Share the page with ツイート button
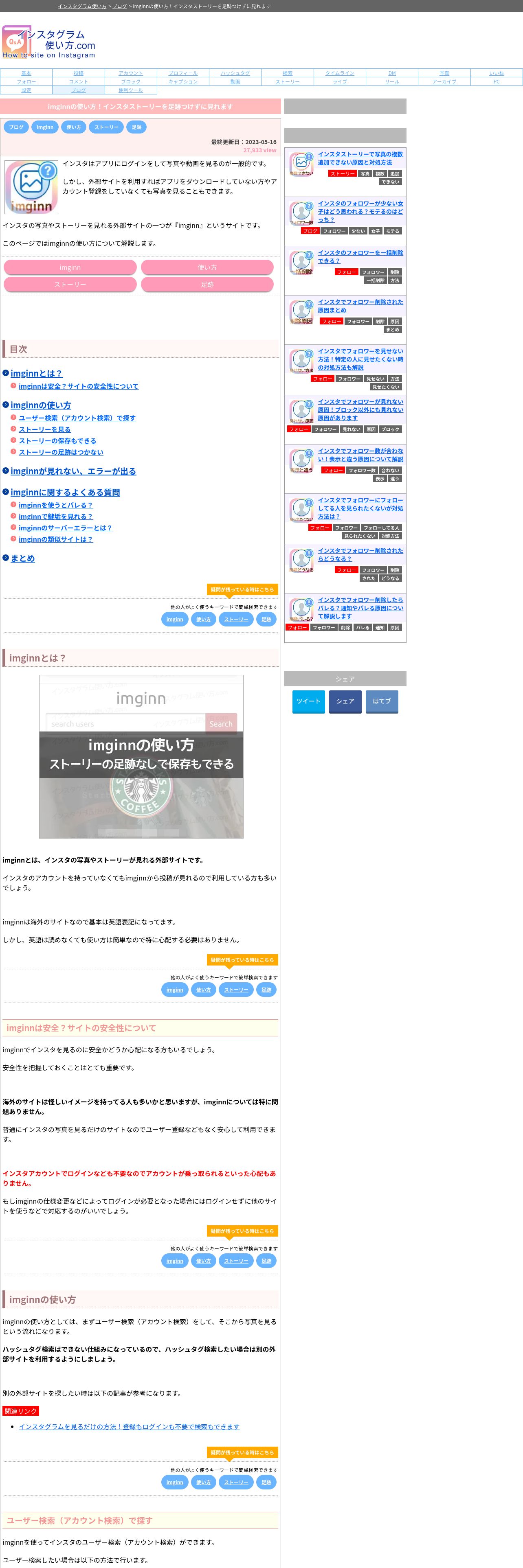 click(308, 701)
